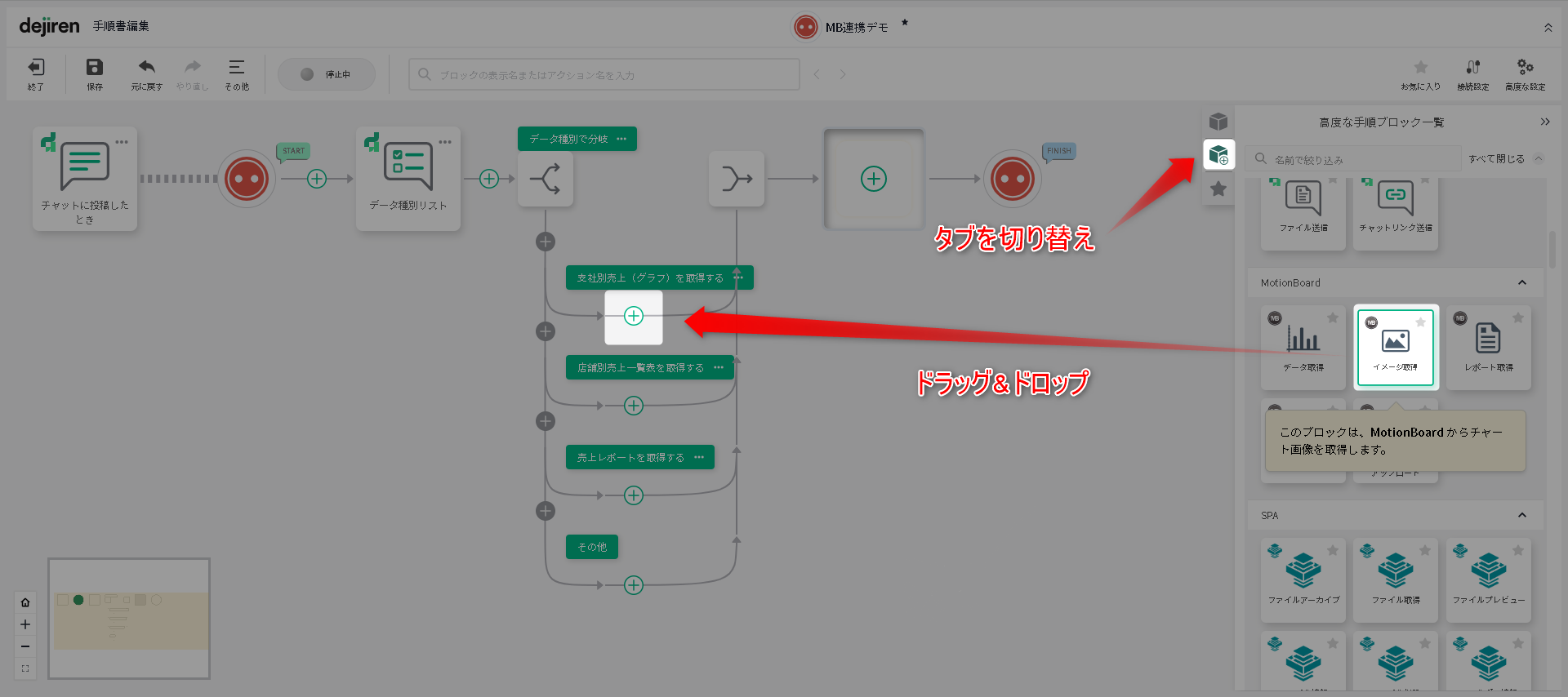The height and width of the screenshot is (697, 1568).
Task: Open options of チャットに投稿したとき block
Action: pos(122,141)
